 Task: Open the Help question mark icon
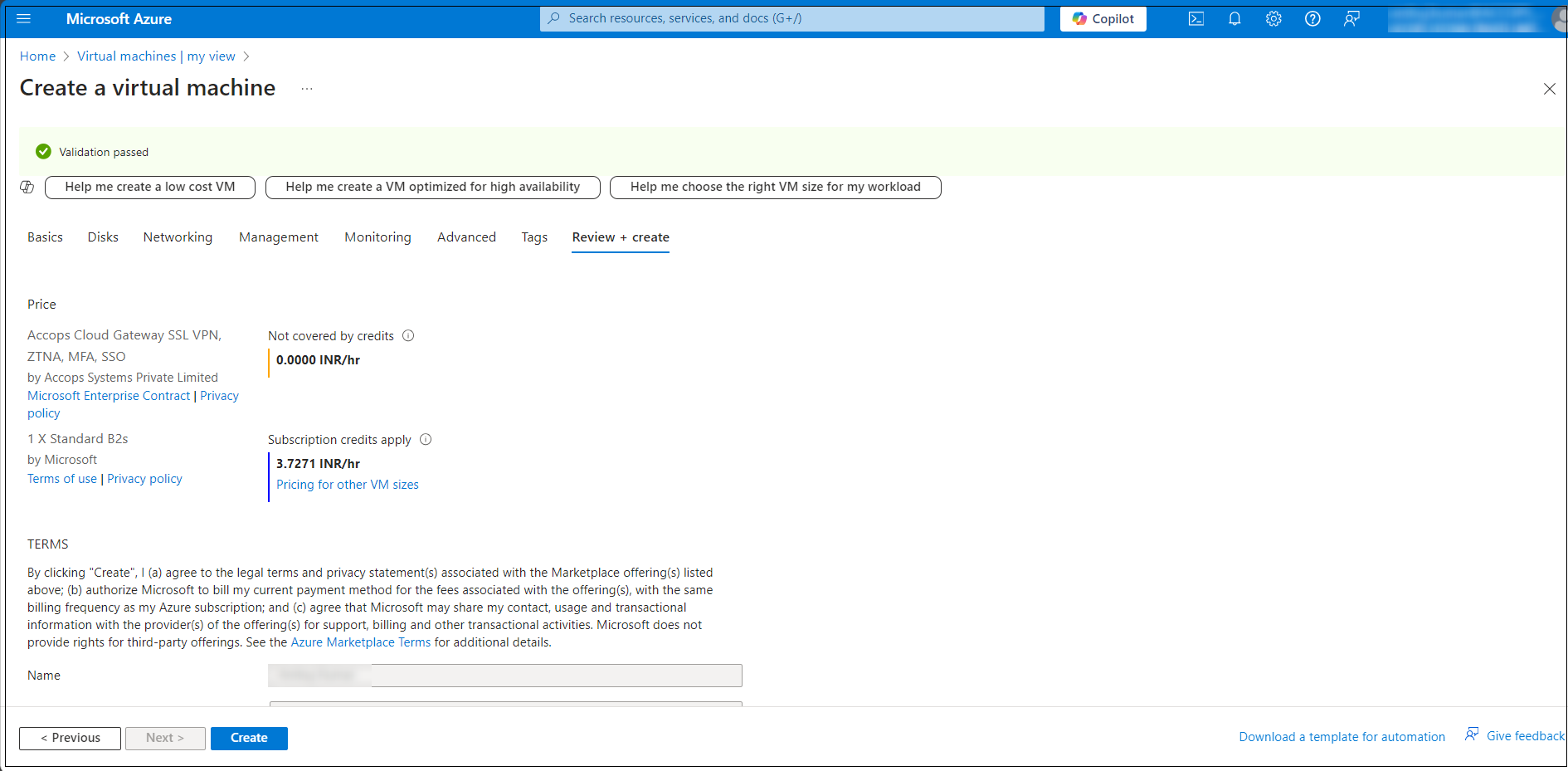point(1312,19)
